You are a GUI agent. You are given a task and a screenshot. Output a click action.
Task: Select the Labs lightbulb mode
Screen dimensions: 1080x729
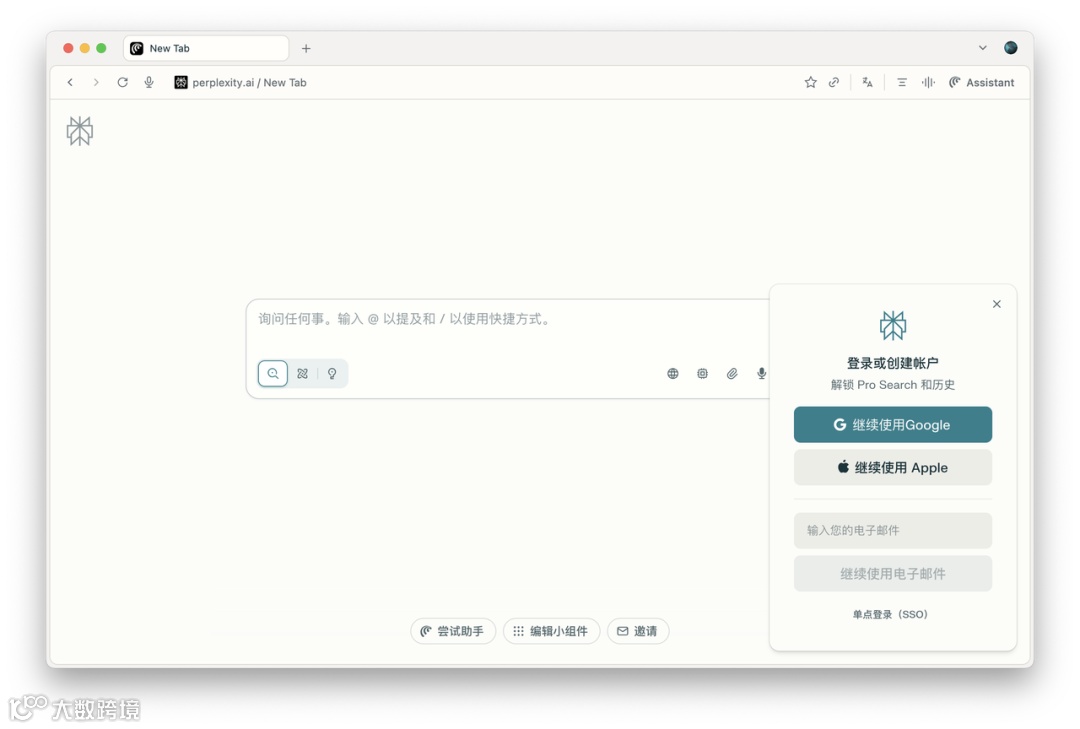[x=332, y=373]
